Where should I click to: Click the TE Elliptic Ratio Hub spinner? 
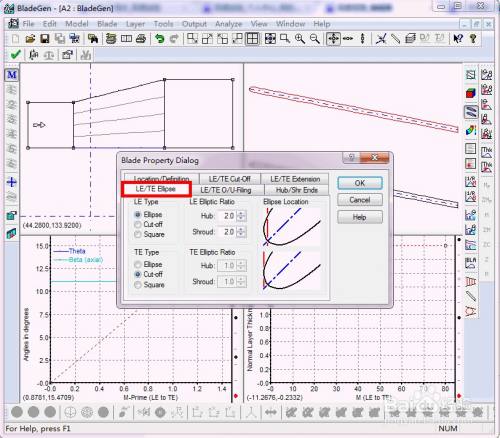(242, 266)
